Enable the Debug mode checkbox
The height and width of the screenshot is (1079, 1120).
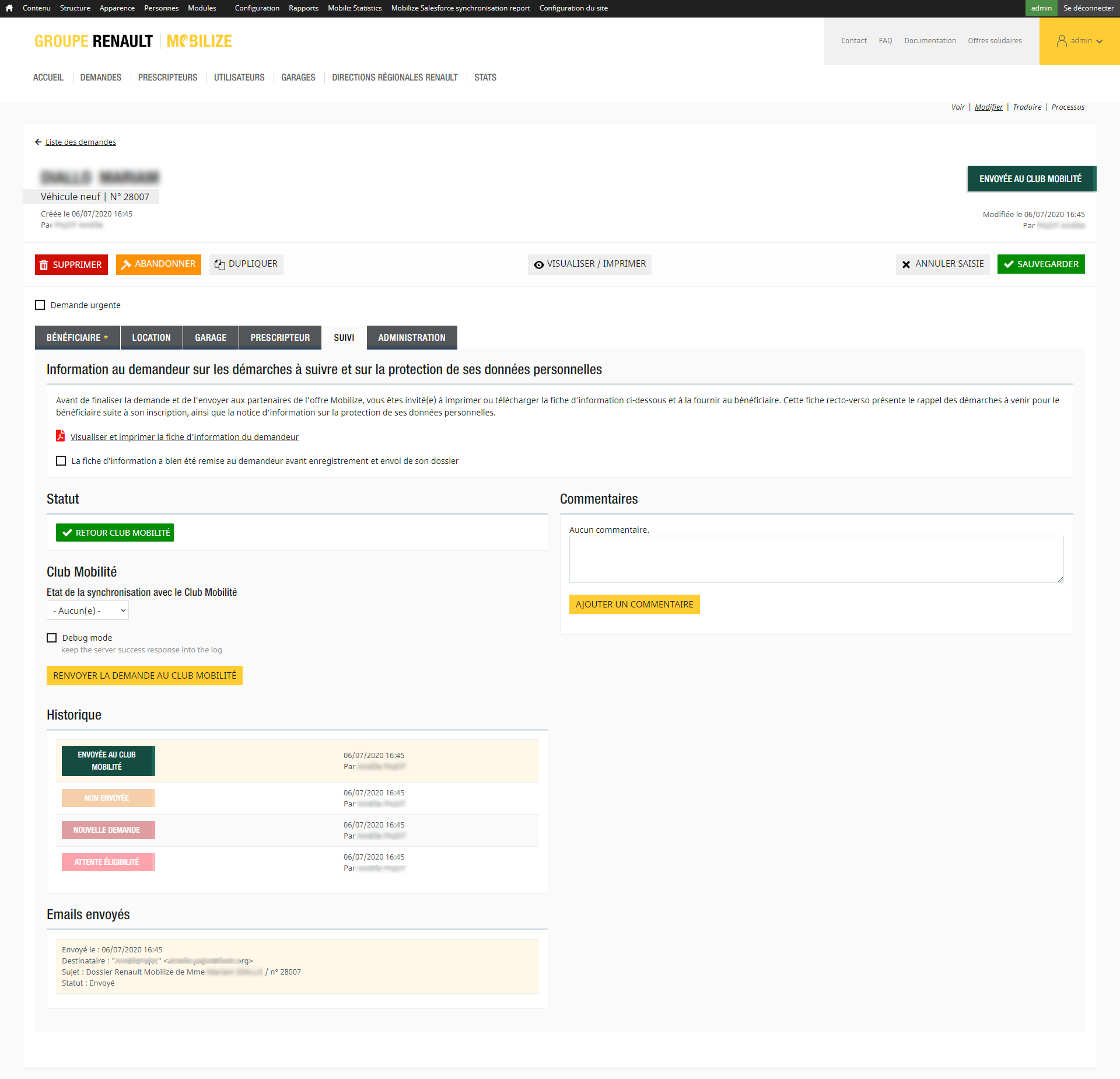pos(52,638)
